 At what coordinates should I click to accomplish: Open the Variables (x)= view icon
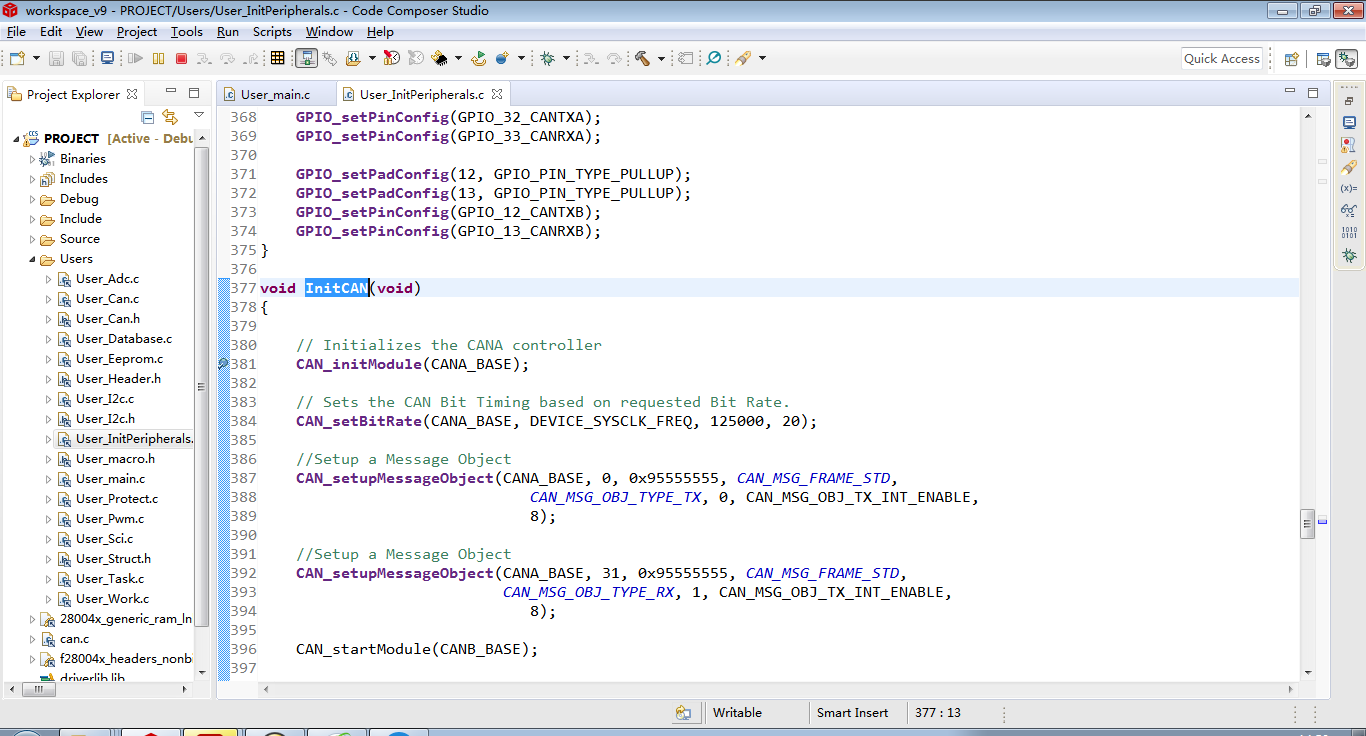(x=1349, y=188)
